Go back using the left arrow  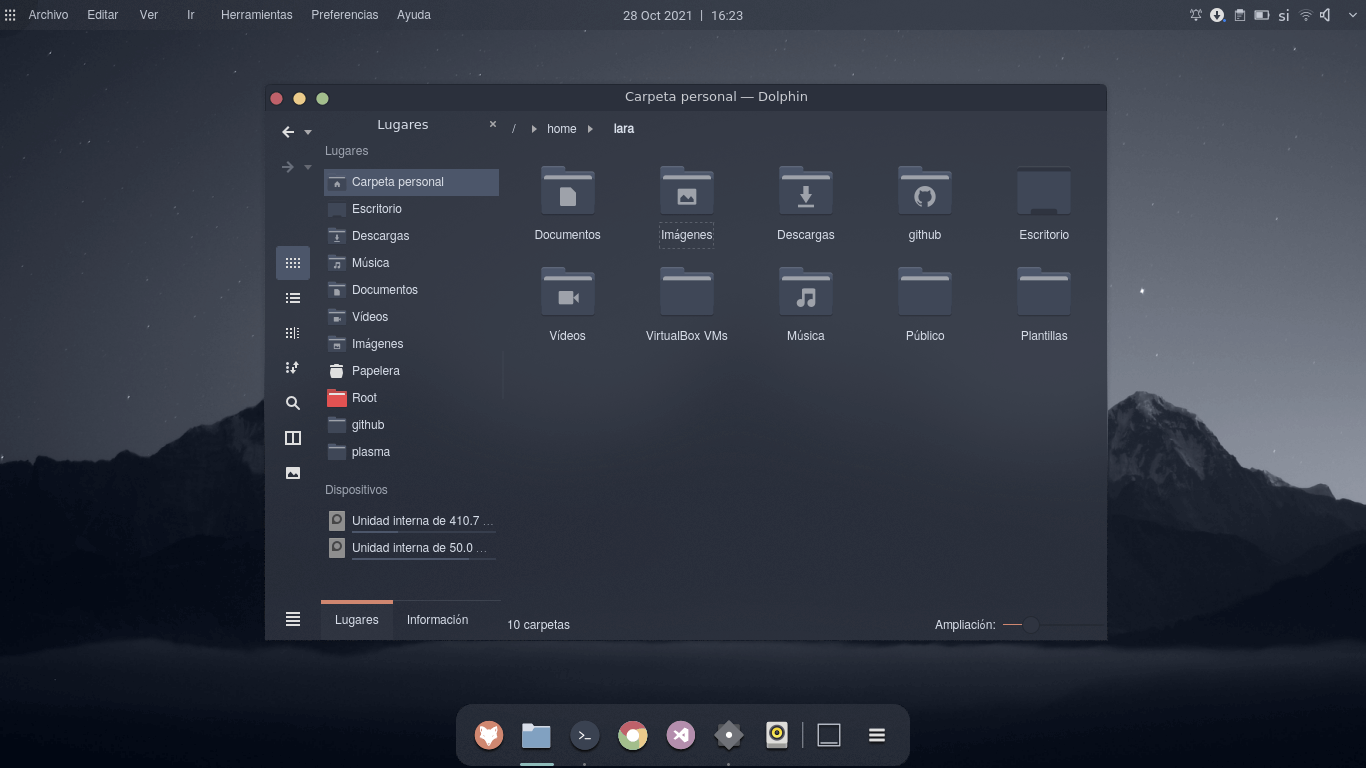pos(288,132)
